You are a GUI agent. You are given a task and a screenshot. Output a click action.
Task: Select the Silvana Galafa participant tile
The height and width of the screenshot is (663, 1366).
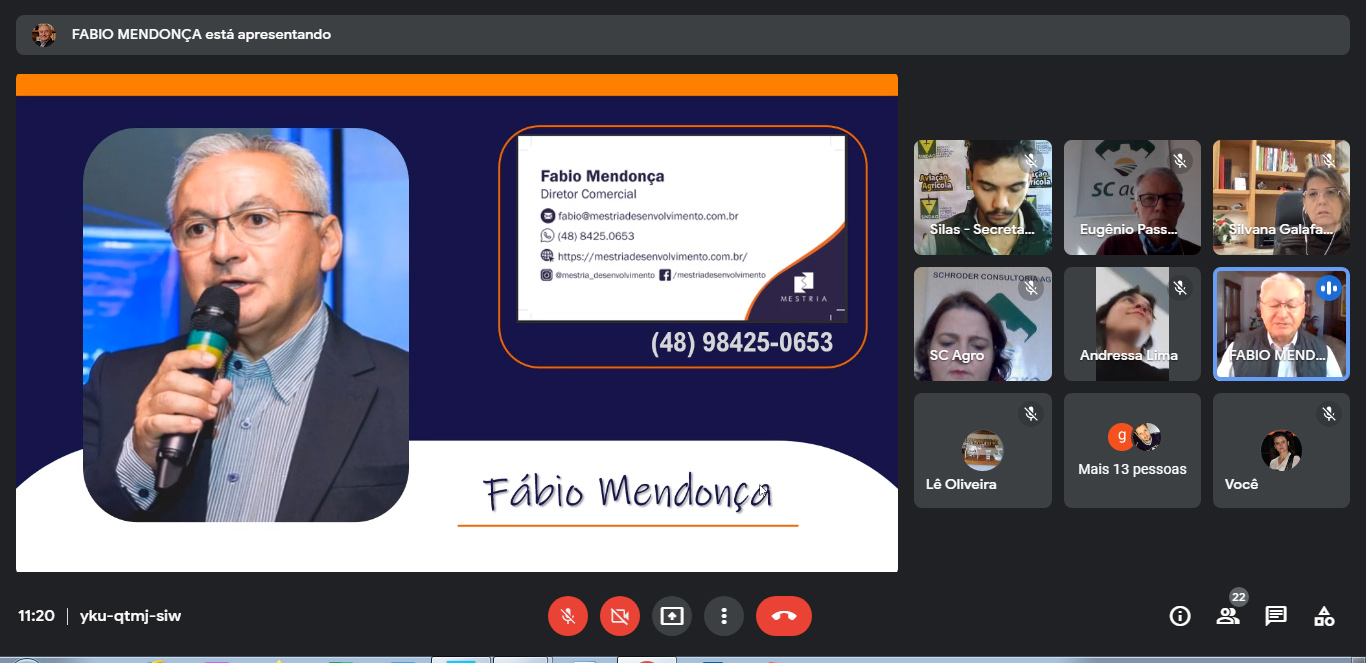click(x=1281, y=197)
